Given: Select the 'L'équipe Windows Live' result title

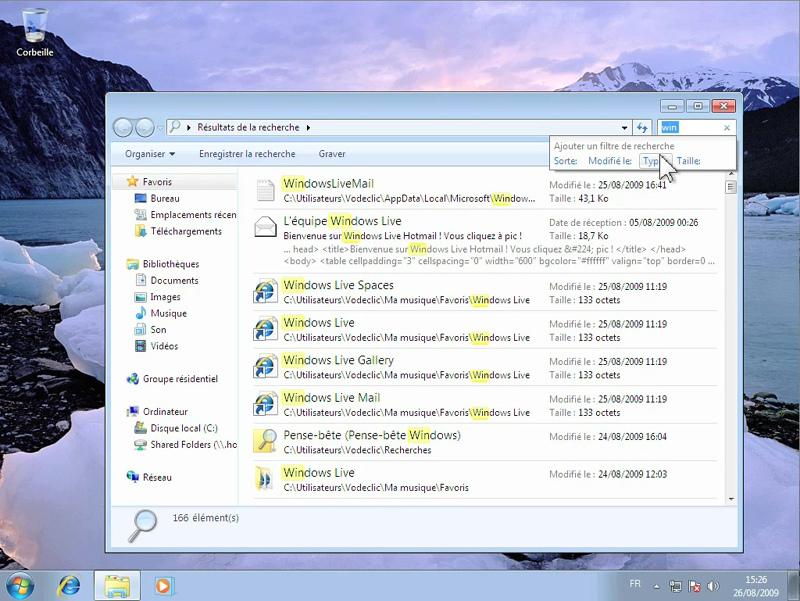Looking at the screenshot, I should point(342,221).
